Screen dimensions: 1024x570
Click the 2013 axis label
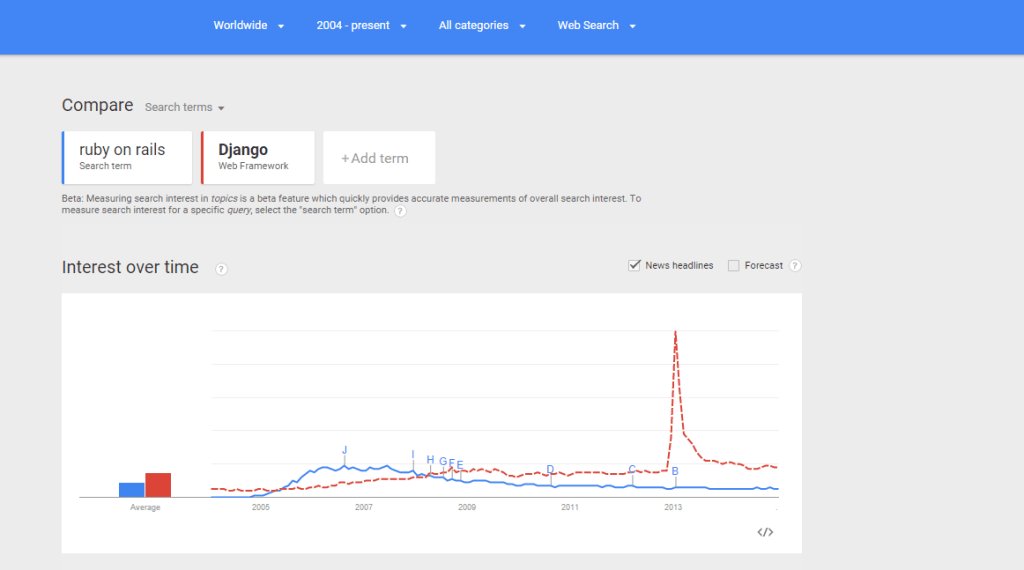[673, 507]
